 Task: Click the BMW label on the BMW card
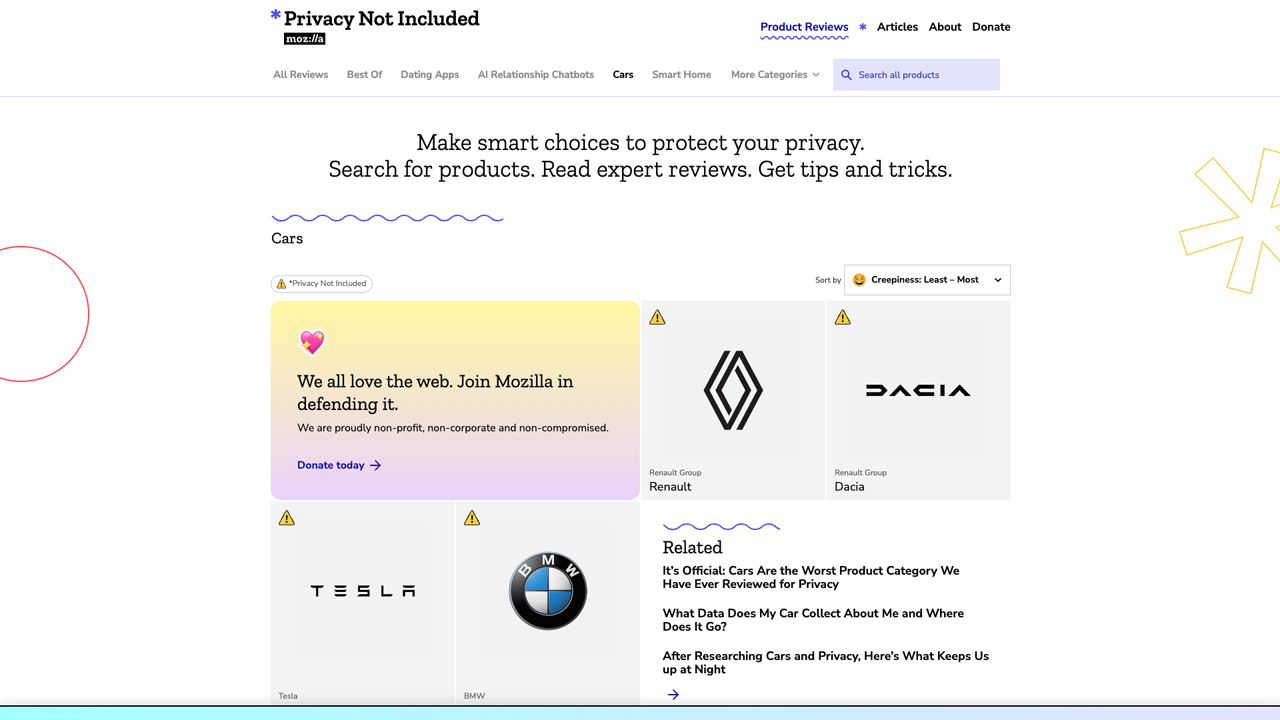click(x=474, y=696)
